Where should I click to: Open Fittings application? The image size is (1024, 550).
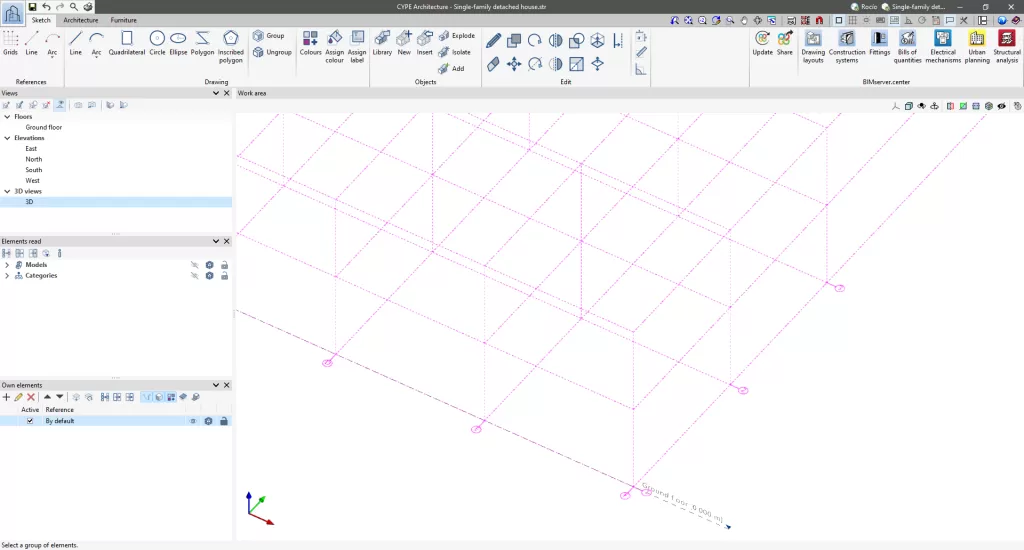tap(880, 43)
